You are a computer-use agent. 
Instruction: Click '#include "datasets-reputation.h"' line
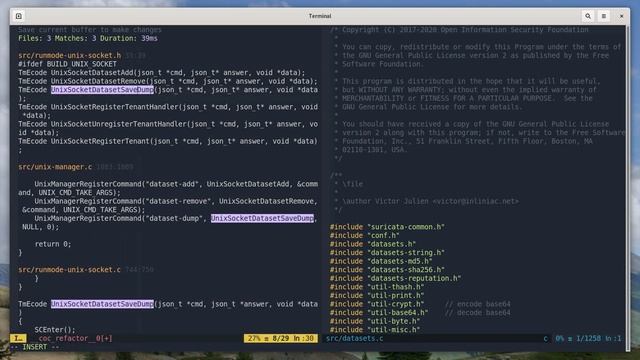click(395, 278)
